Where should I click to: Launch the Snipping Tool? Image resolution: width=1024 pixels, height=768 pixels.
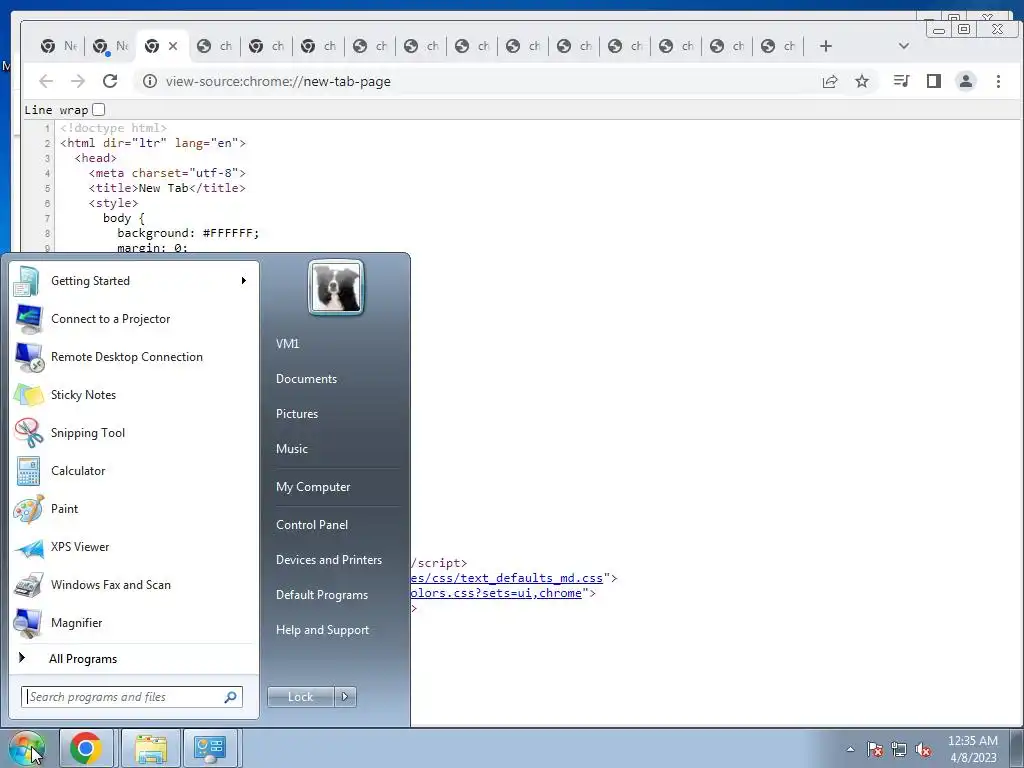point(134,432)
